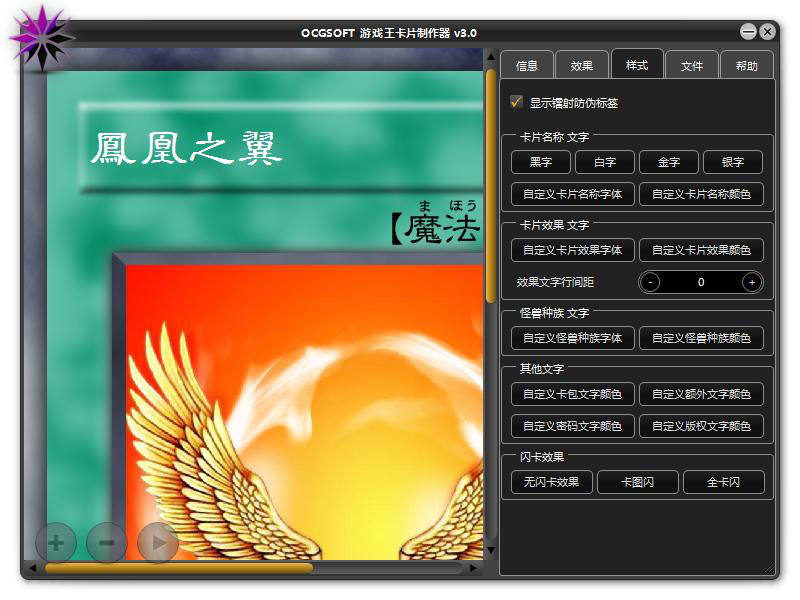This screenshot has height=600, width=800.
Task: Select 卡图闪 foil effect
Action: point(637,482)
